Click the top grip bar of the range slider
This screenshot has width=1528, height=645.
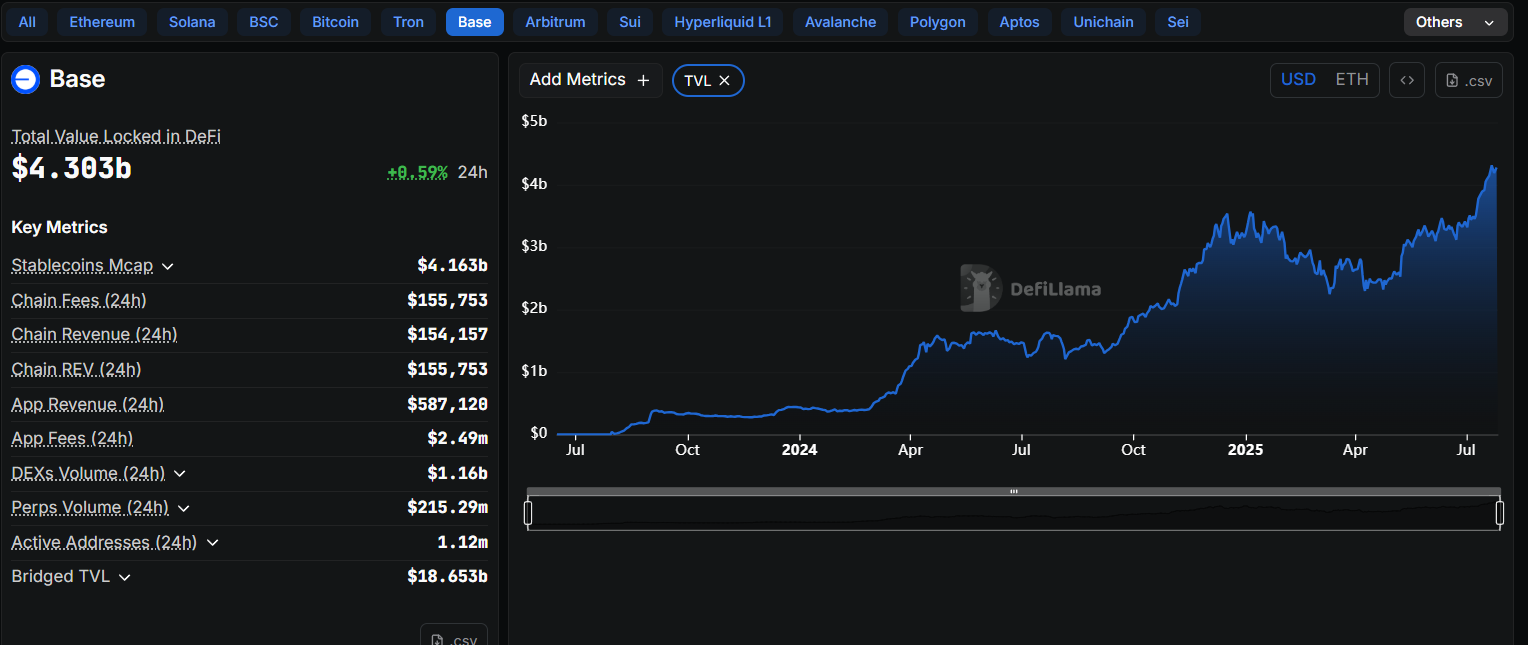click(1014, 491)
